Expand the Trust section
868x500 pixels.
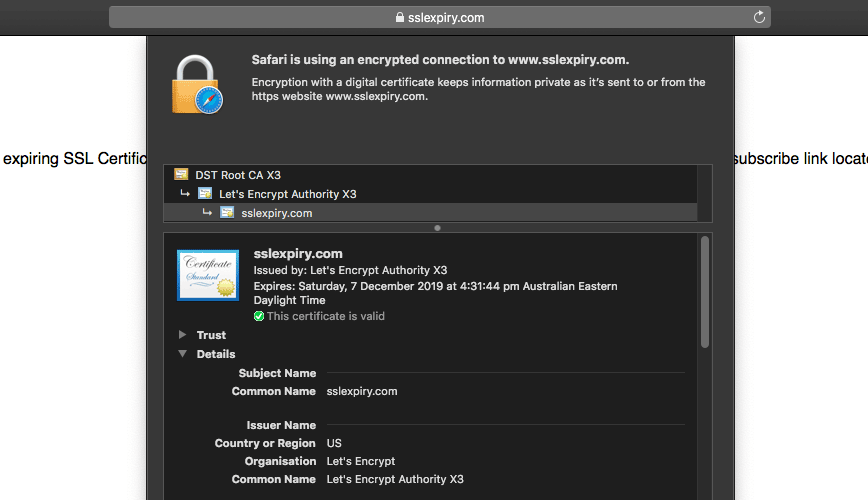pyautogui.click(x=182, y=335)
